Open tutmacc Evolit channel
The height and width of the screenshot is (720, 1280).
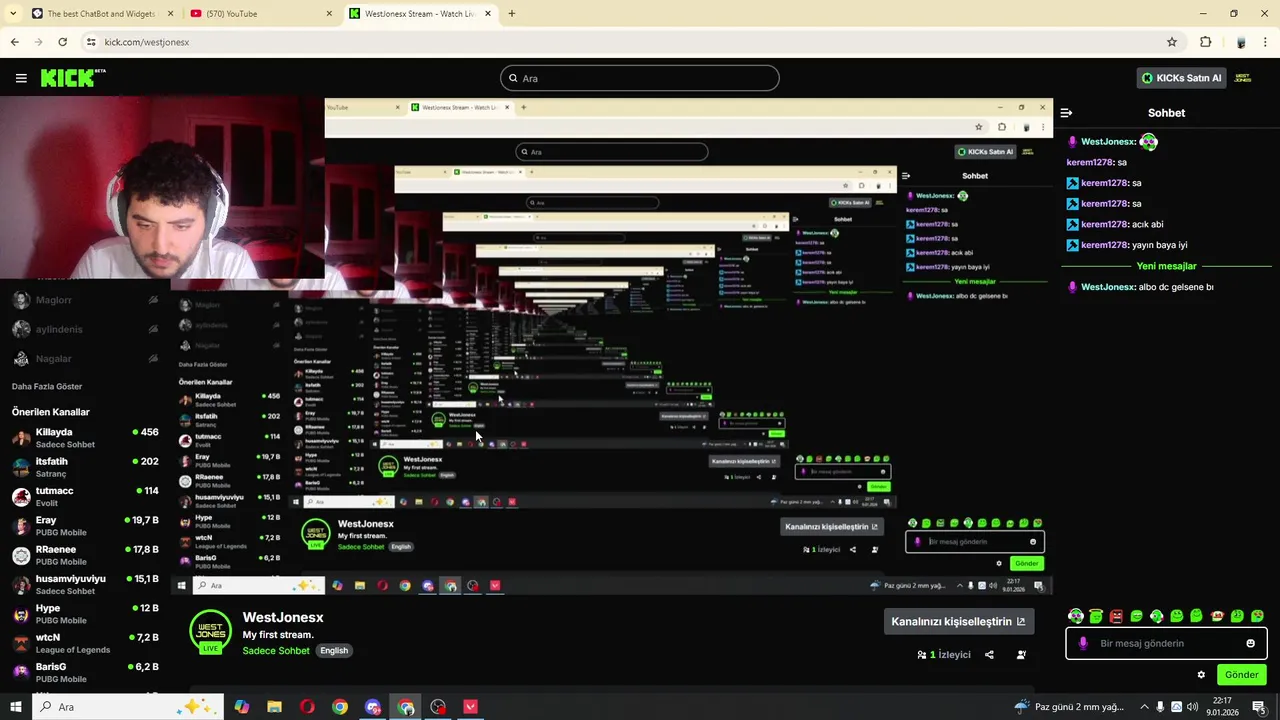pyautogui.click(x=85, y=497)
